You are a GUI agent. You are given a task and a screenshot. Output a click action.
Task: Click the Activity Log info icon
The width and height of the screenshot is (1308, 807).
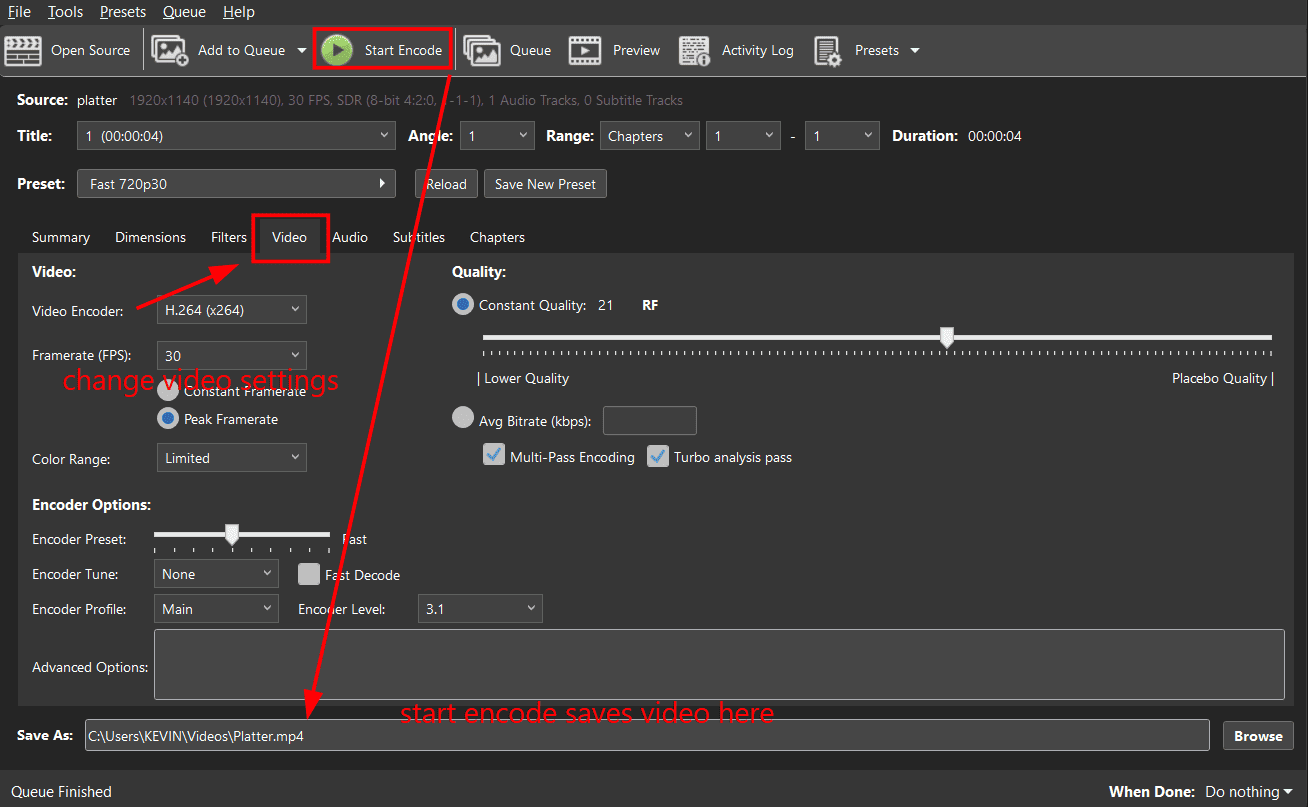tap(695, 50)
